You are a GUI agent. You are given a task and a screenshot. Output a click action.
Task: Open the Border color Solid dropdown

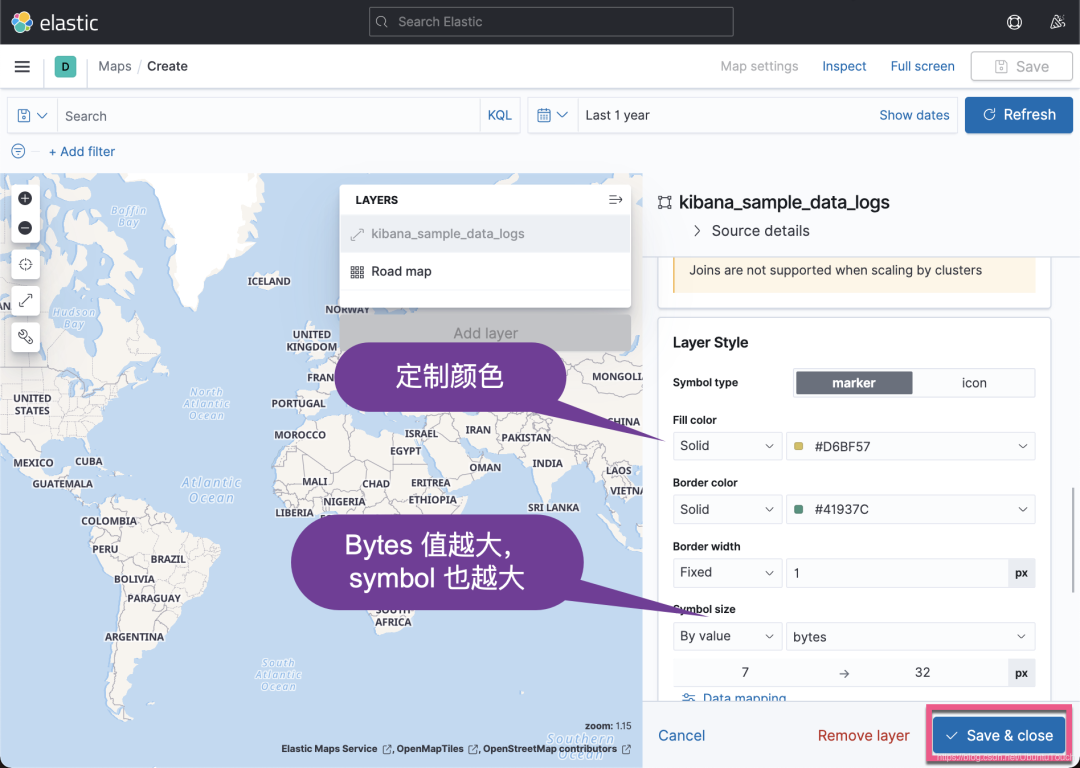tap(727, 509)
